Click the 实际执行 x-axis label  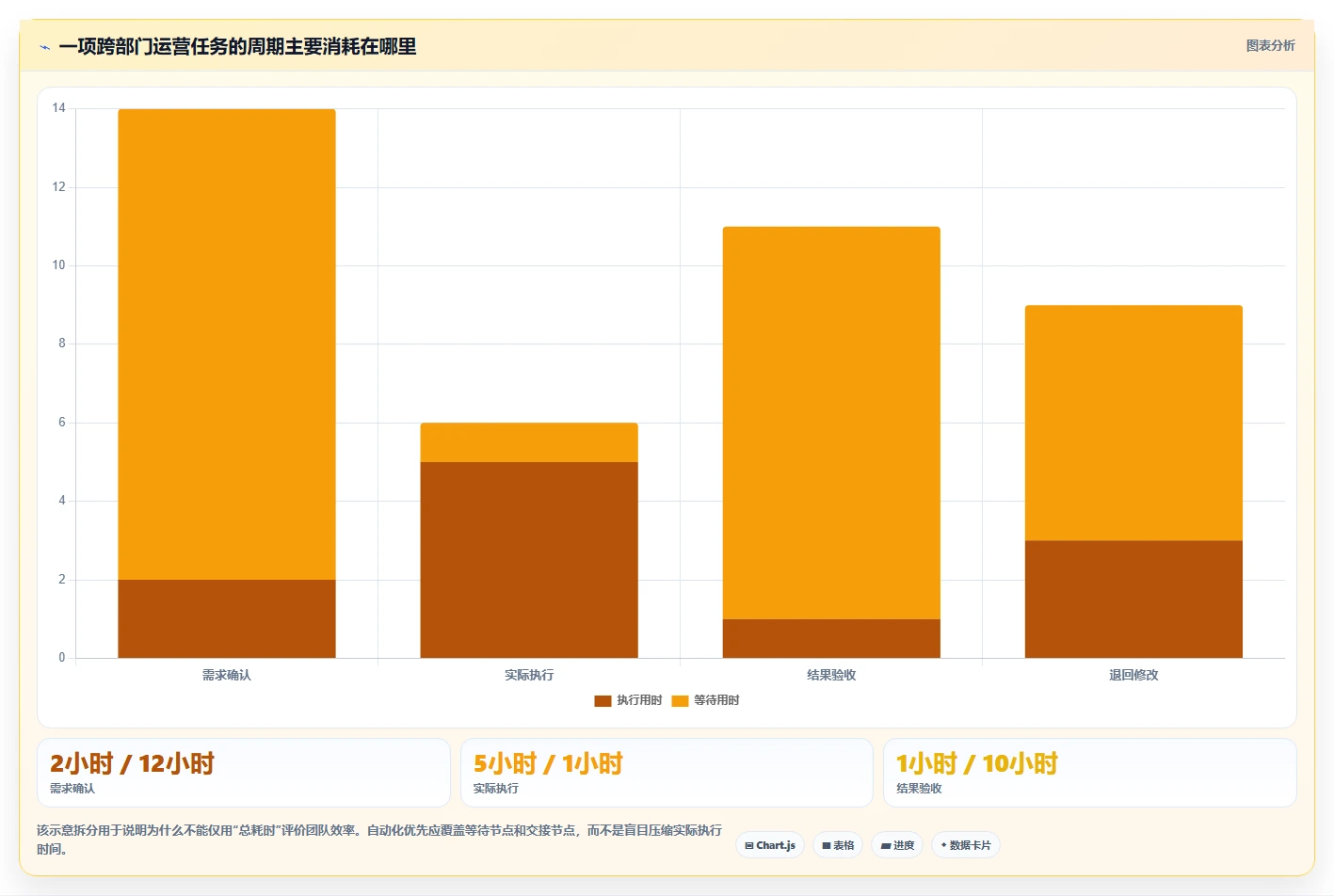click(x=529, y=675)
